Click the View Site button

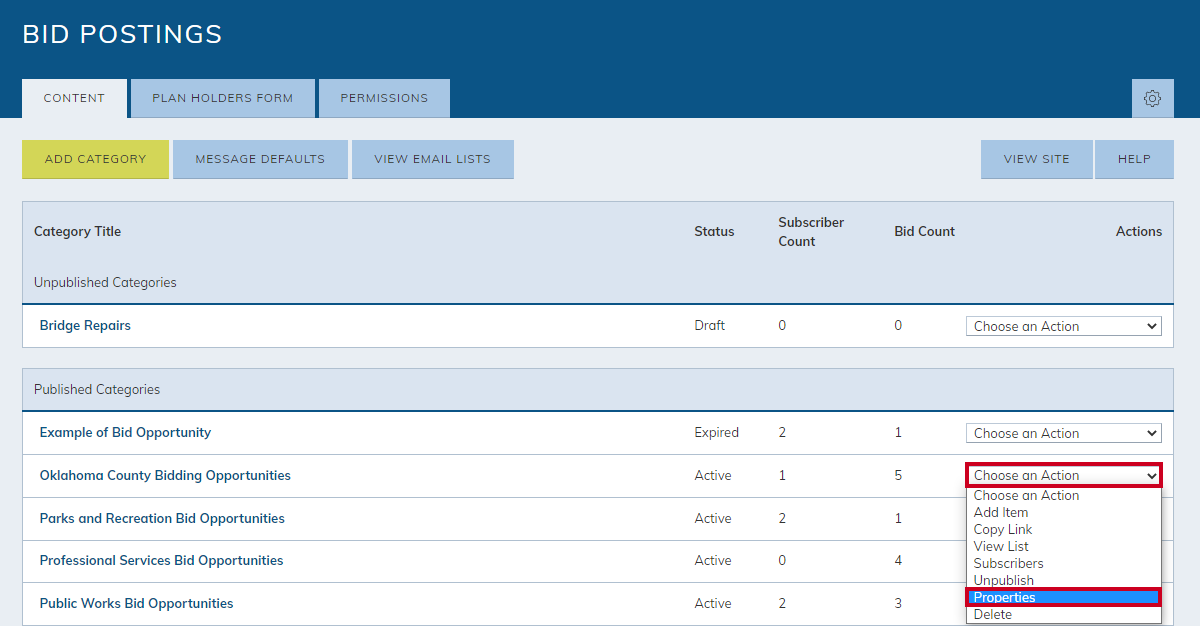point(1037,159)
